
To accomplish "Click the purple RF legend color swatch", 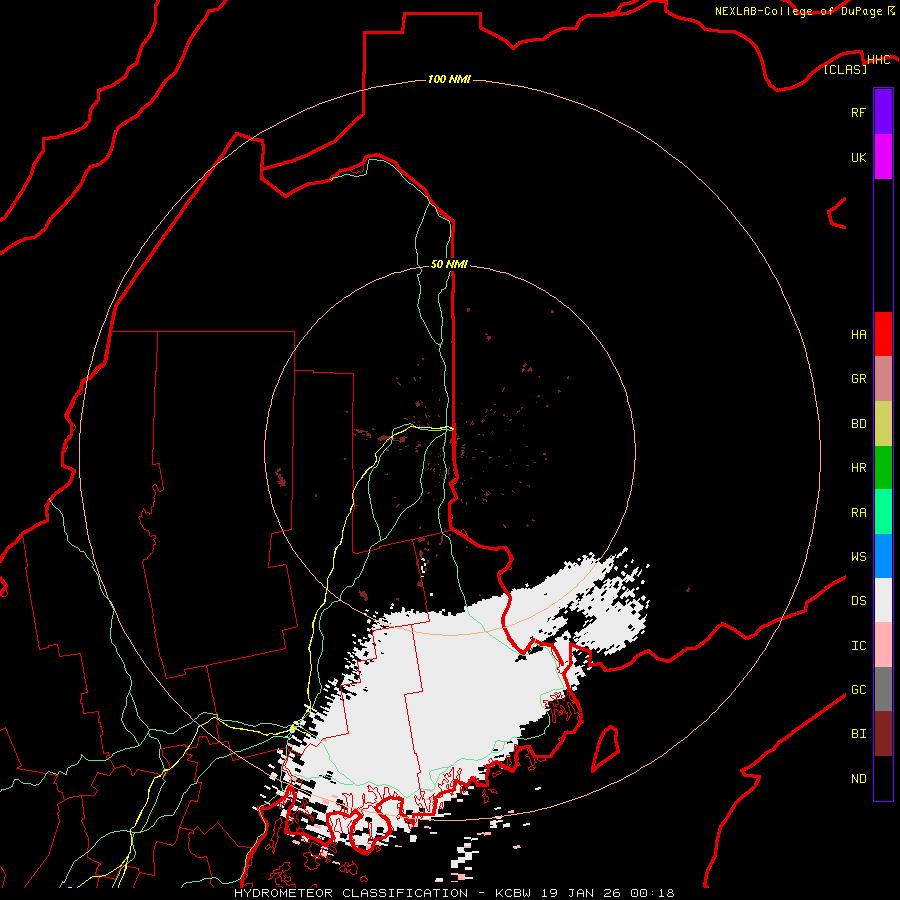I will pyautogui.click(x=883, y=112).
